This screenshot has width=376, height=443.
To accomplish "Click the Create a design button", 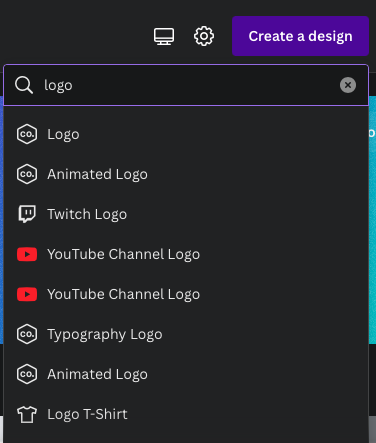I will coord(300,36).
